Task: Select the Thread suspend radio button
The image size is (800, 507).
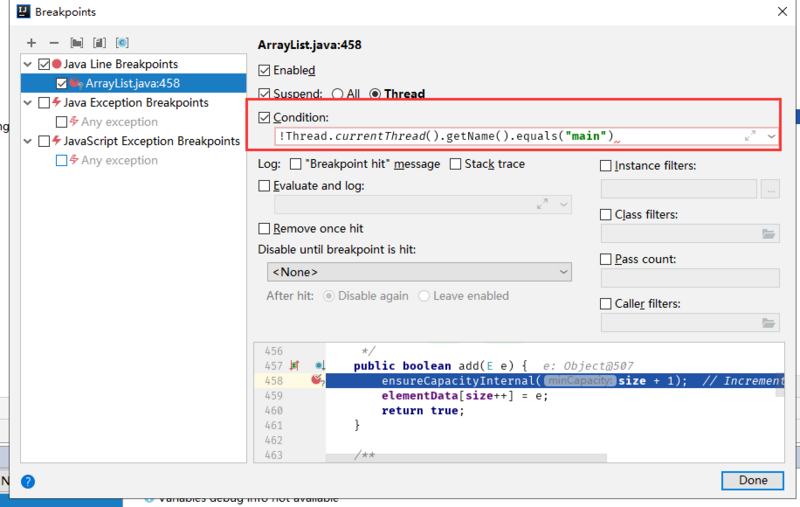Action: tap(375, 94)
